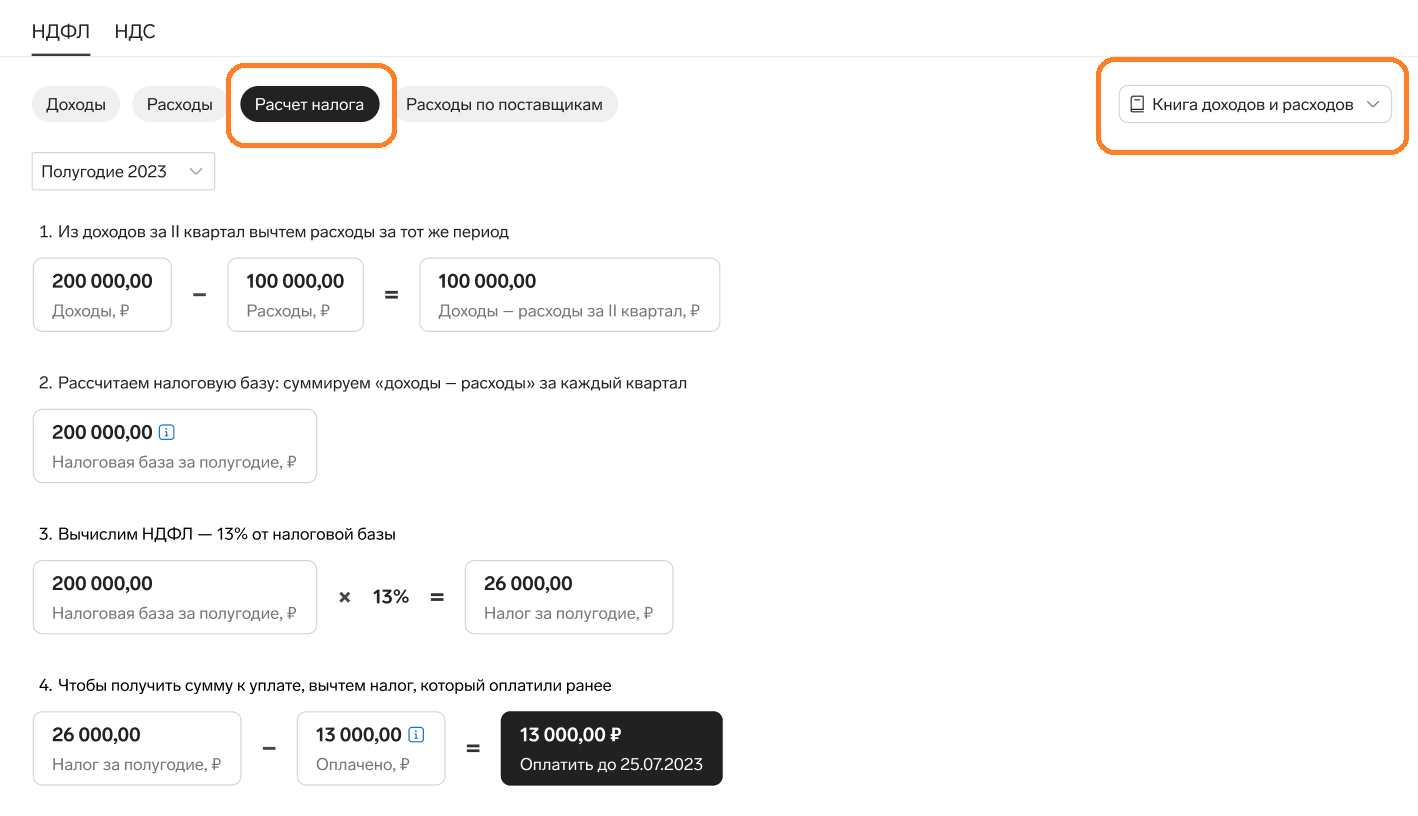Screen dimensions: 1418x816
Task: Click step 2 Налоговая база за полугодие box
Action: coord(175,446)
